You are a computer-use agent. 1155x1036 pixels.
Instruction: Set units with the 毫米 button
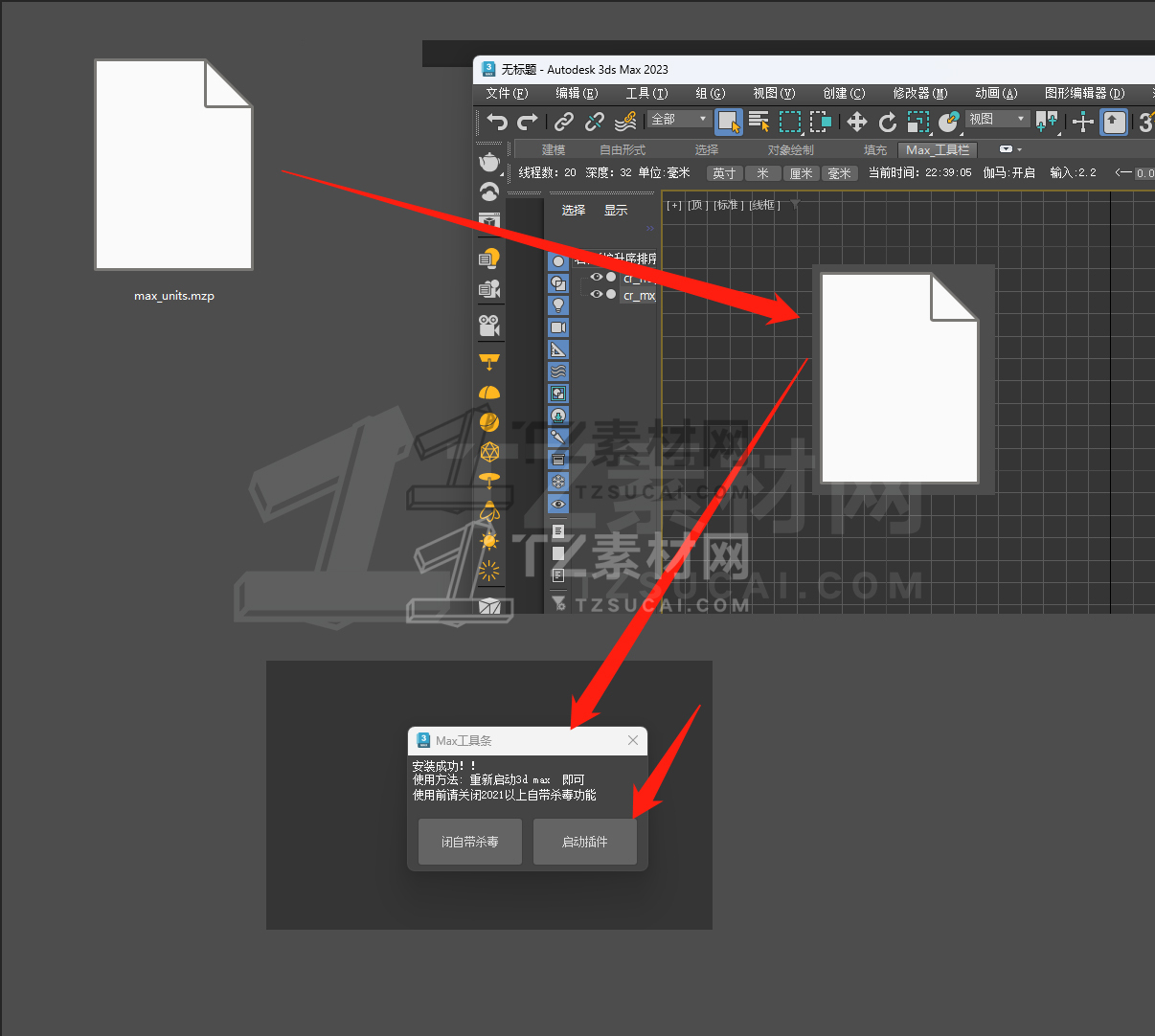[839, 173]
